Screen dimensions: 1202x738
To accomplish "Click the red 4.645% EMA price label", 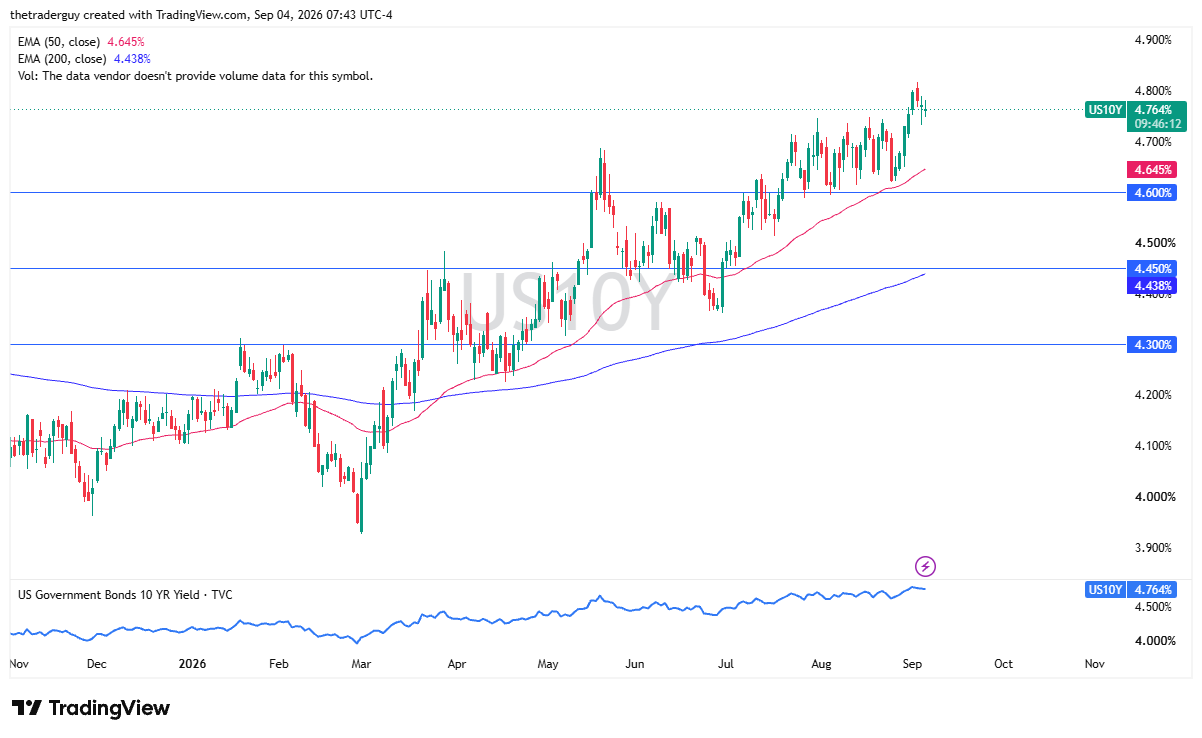I will (x=1152, y=169).
